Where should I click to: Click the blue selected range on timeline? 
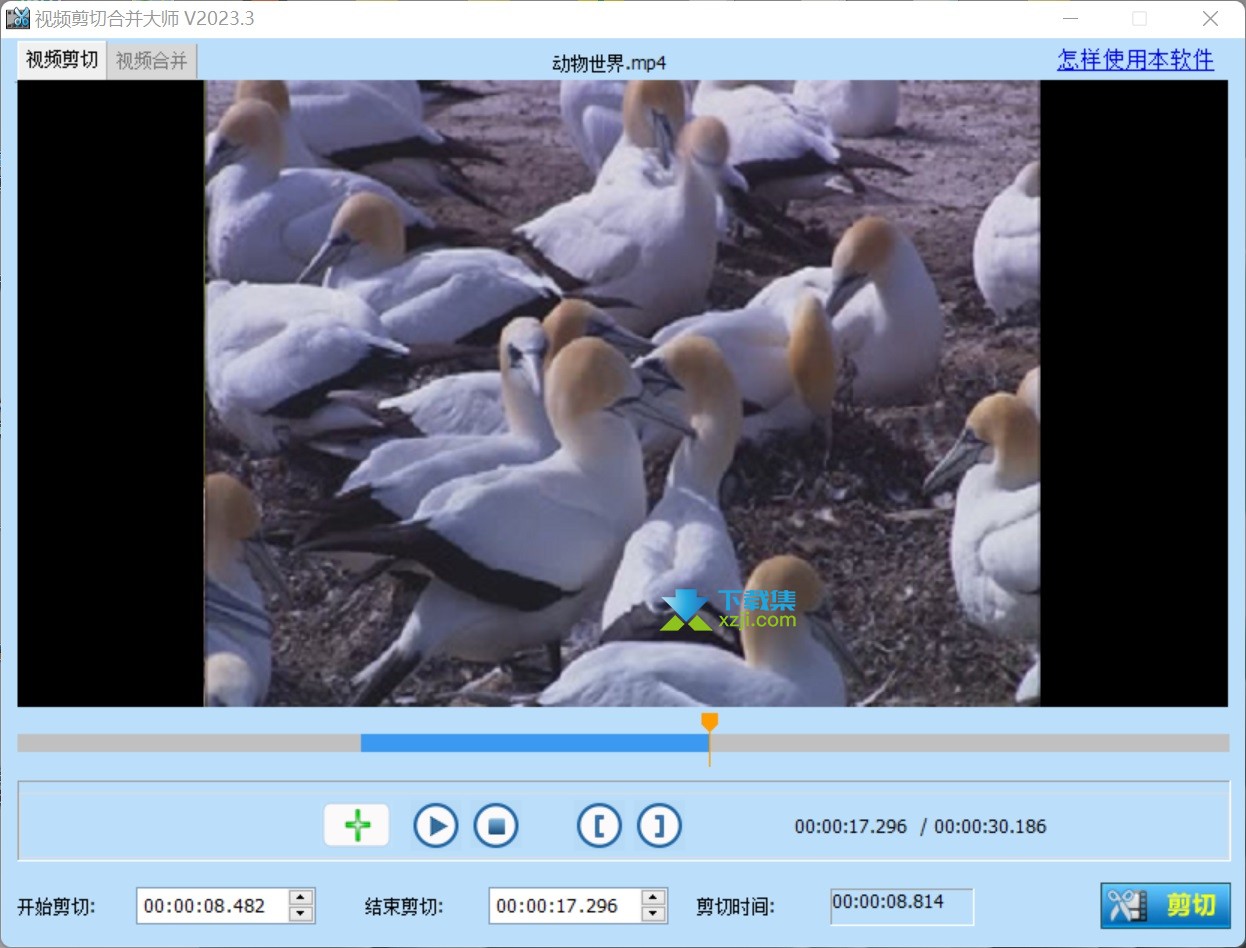(535, 743)
